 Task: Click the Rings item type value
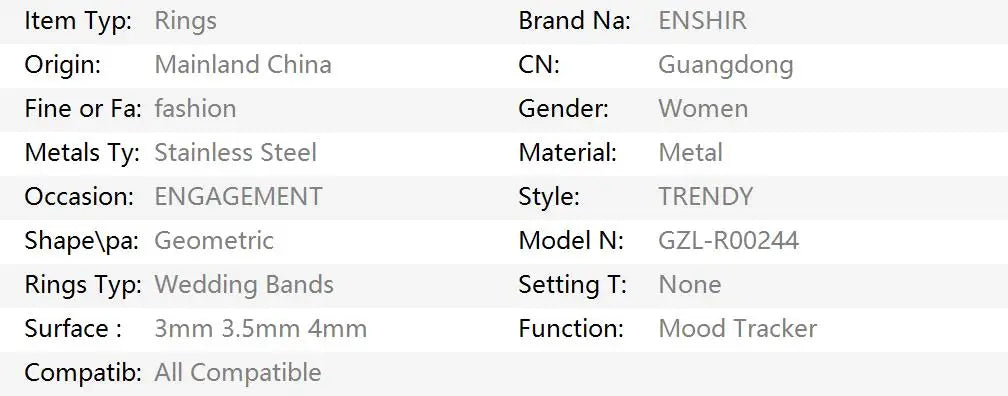[185, 21]
